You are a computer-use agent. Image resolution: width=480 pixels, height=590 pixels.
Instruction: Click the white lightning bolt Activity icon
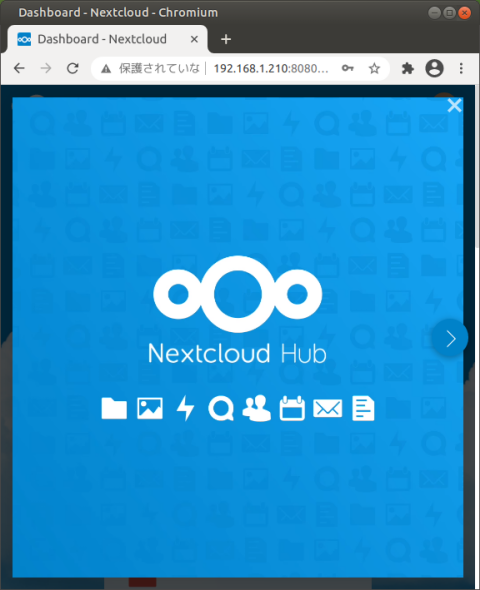tap(185, 408)
